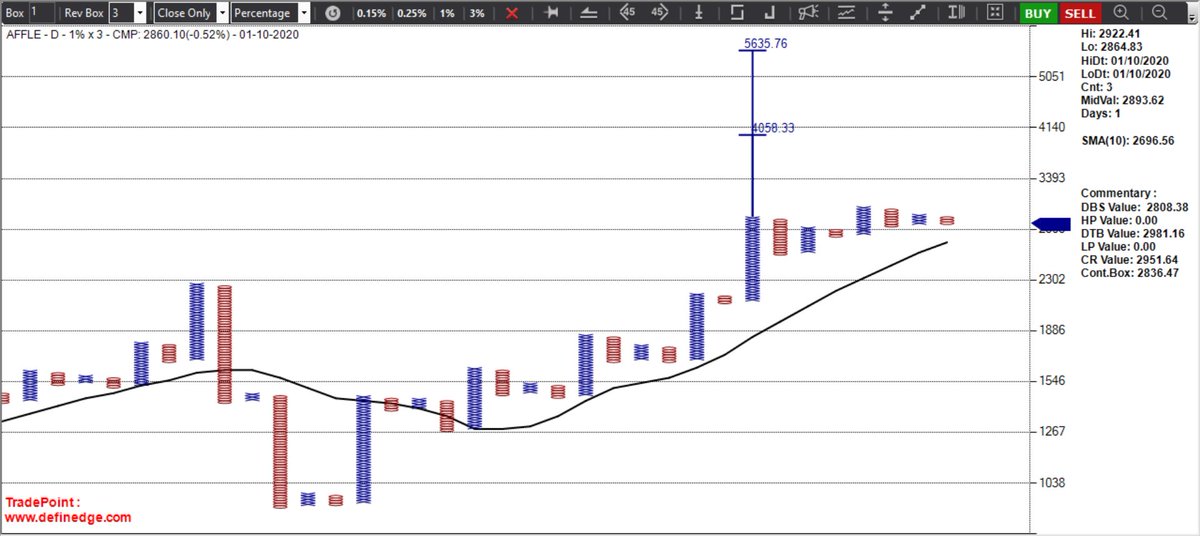The image size is (1200, 536).
Task: Click the blue current price marker on axis
Action: click(x=1051, y=225)
